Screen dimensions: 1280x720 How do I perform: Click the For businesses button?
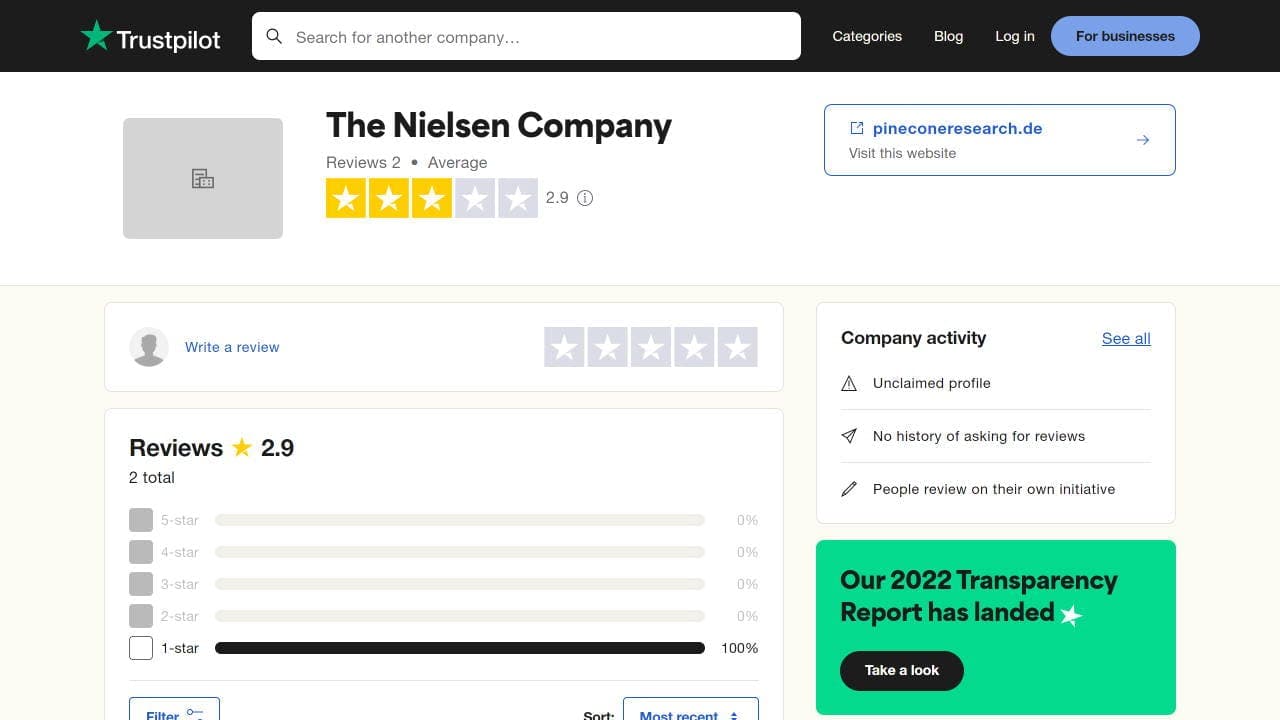tap(1125, 36)
